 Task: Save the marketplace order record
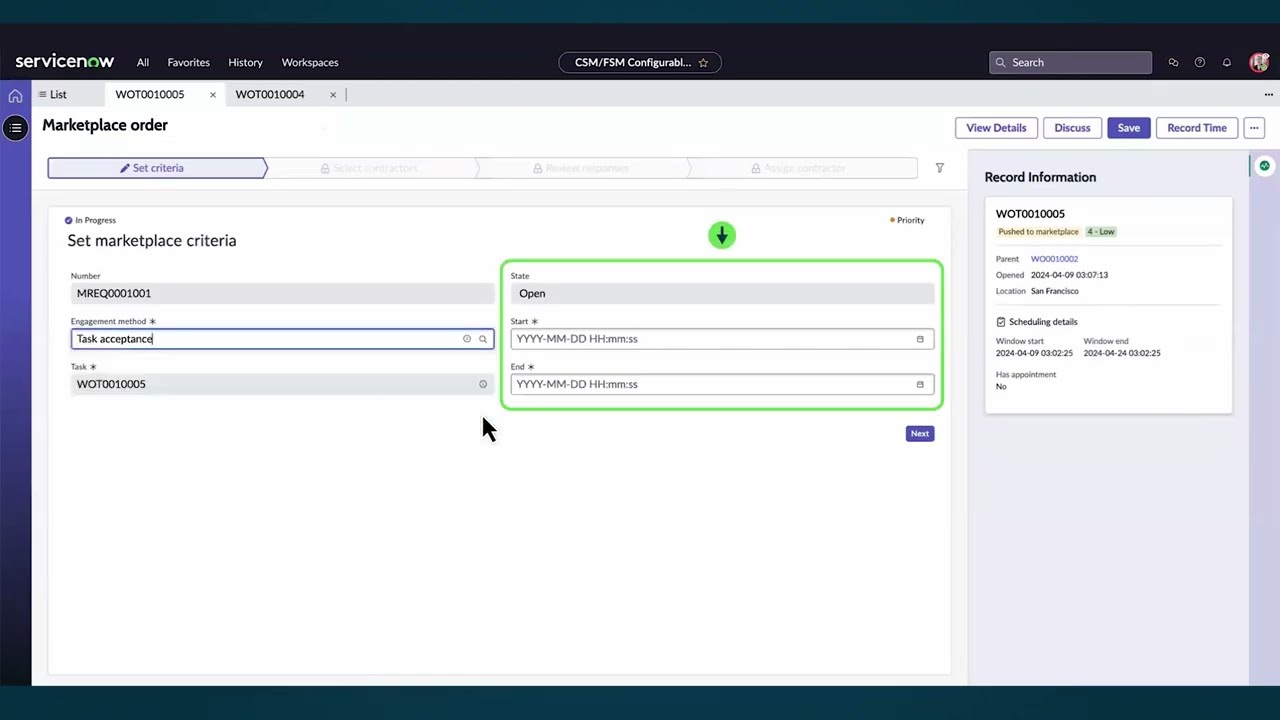click(1128, 127)
